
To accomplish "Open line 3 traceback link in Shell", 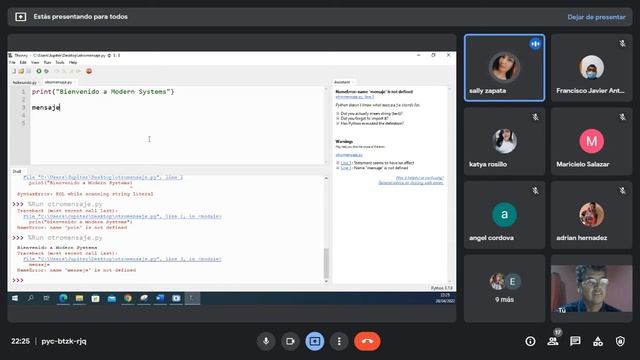I will pos(122,259).
